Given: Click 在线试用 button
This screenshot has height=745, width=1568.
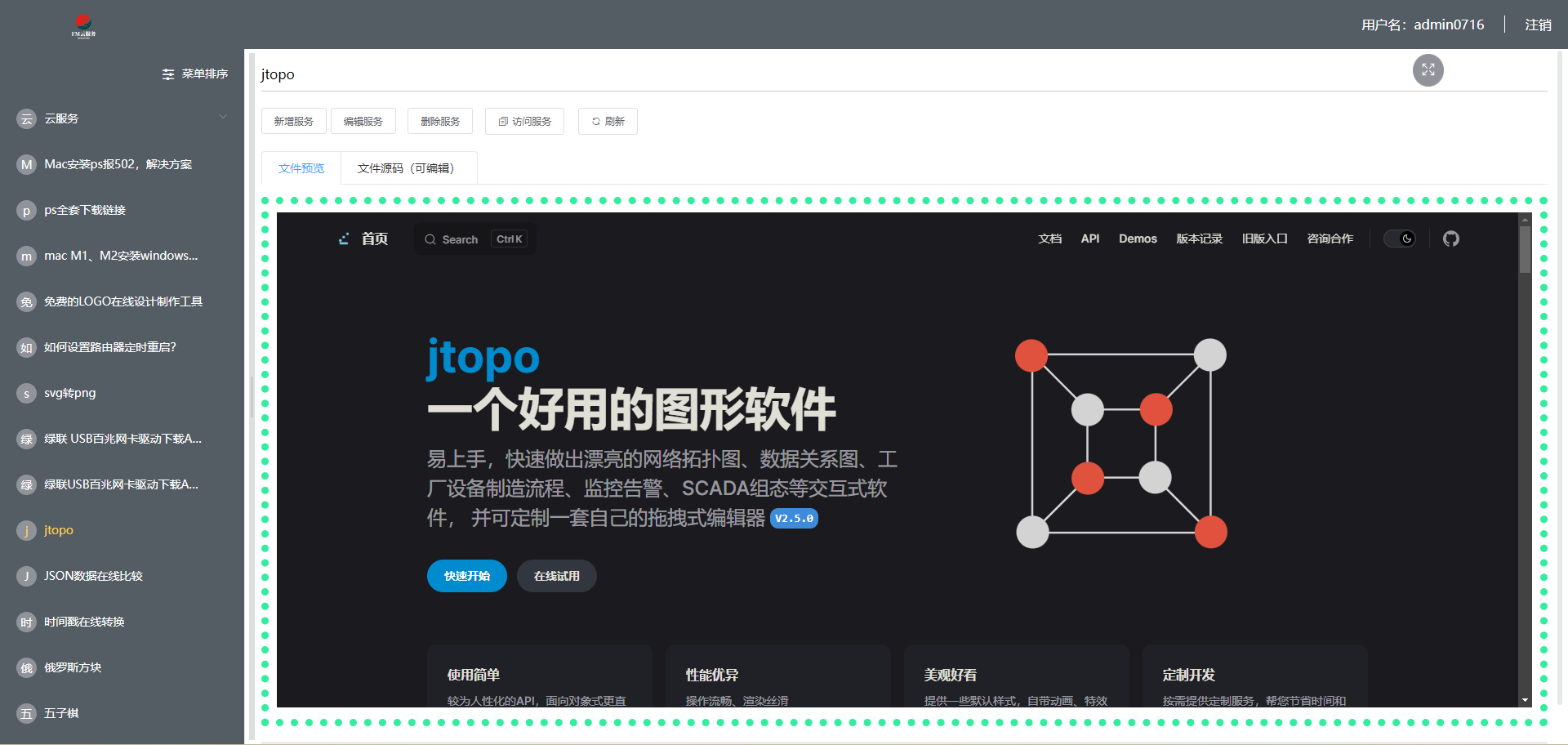Looking at the screenshot, I should tap(557, 576).
